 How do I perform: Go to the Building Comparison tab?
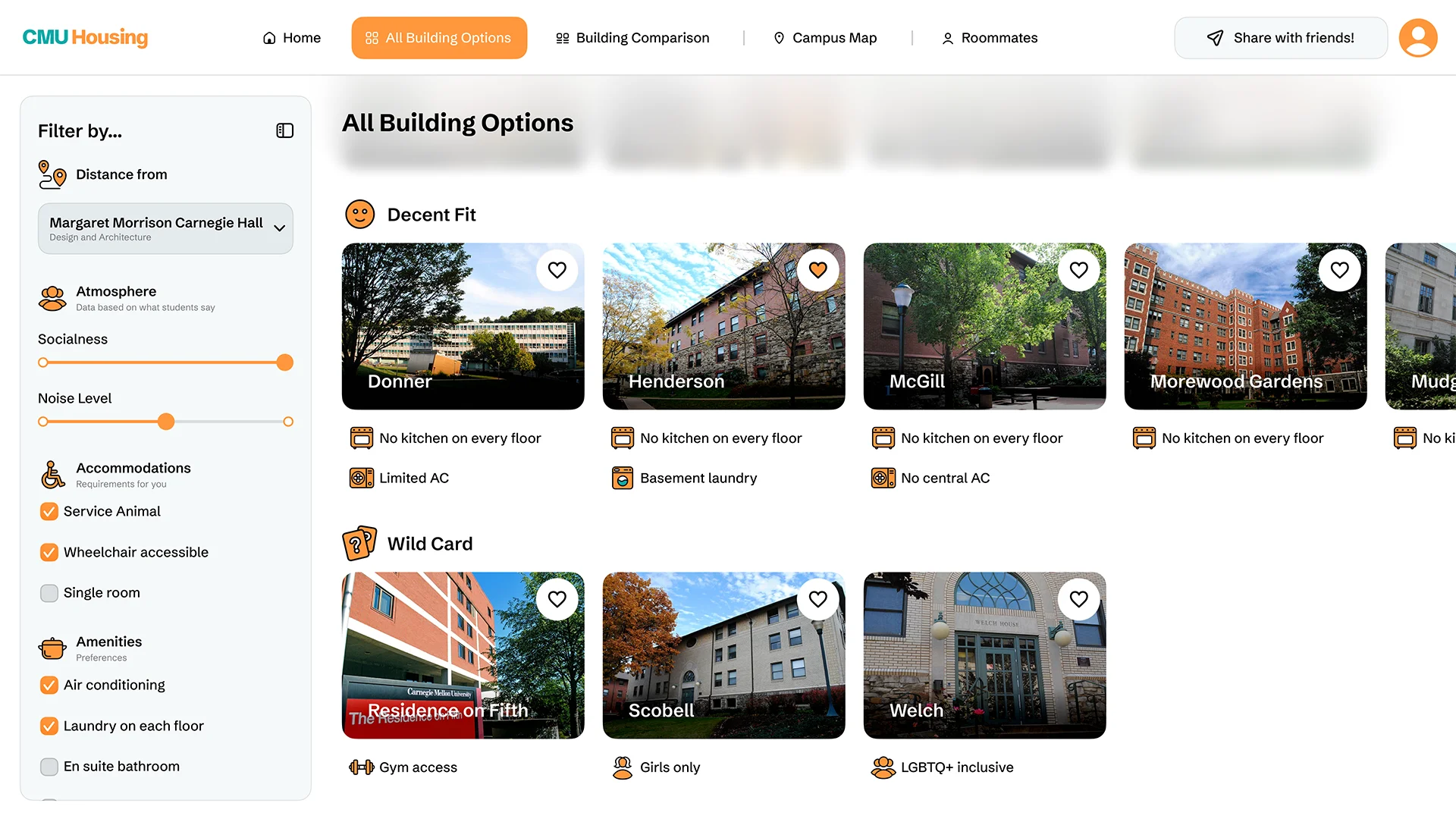[632, 38]
